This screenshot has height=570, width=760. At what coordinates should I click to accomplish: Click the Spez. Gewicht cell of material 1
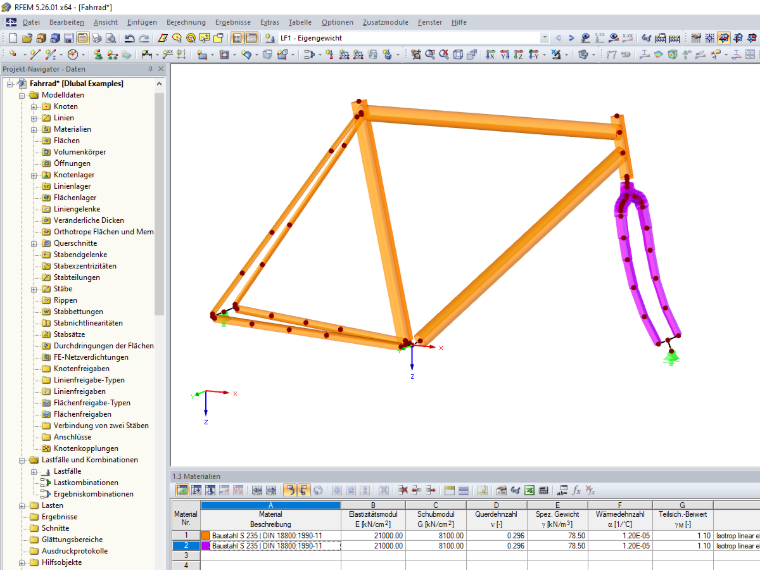557,536
